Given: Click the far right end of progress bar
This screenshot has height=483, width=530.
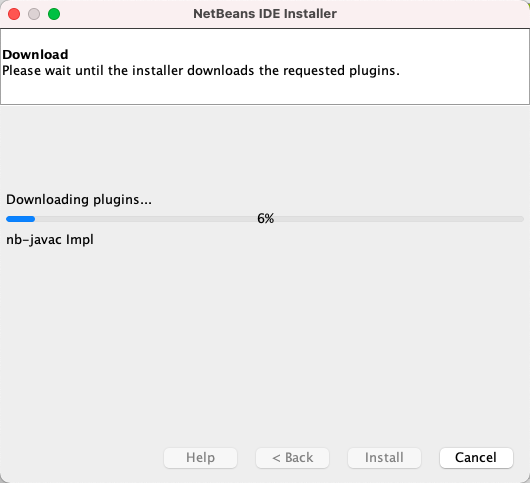Looking at the screenshot, I should [x=521, y=219].
